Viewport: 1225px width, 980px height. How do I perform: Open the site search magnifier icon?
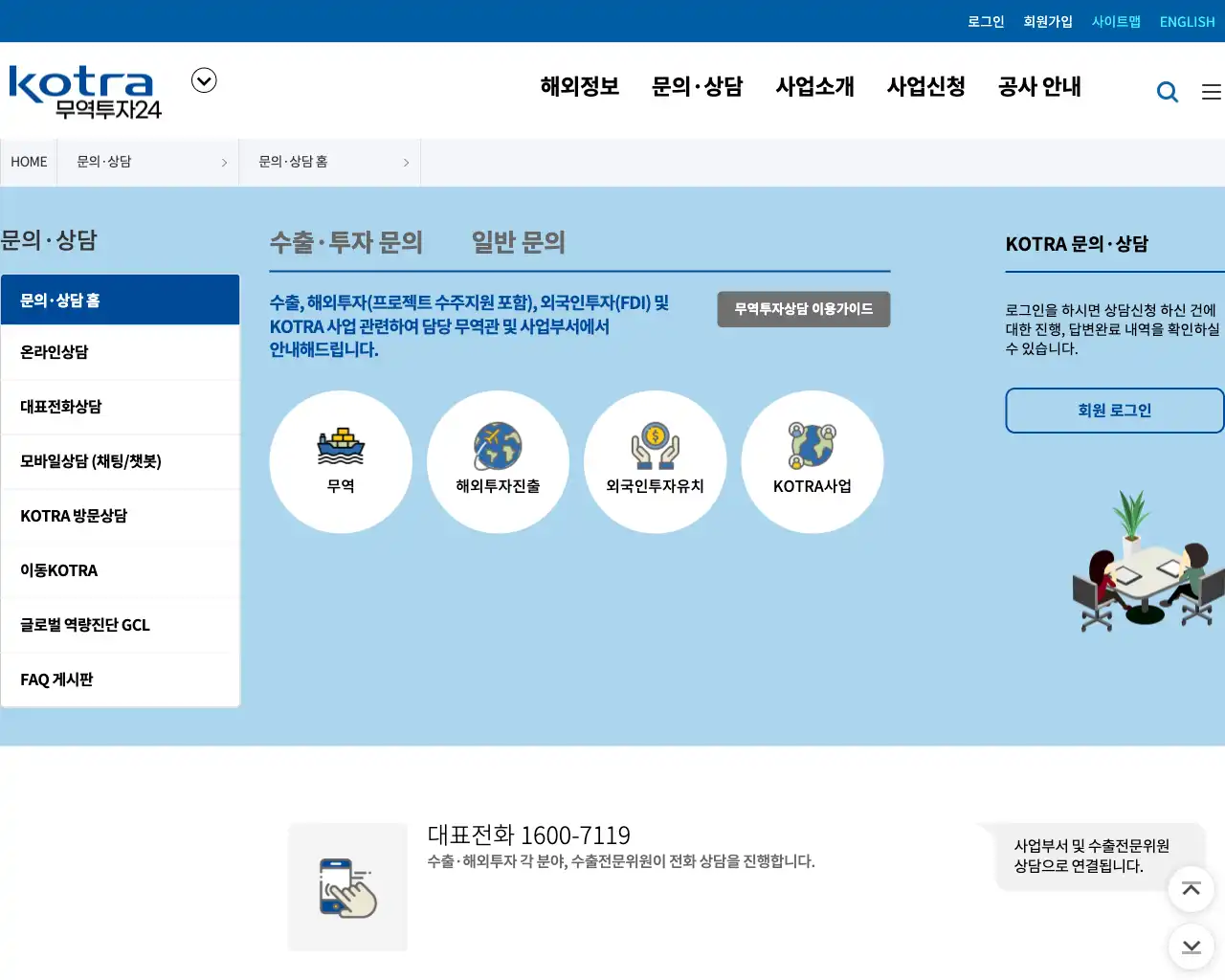click(x=1168, y=91)
